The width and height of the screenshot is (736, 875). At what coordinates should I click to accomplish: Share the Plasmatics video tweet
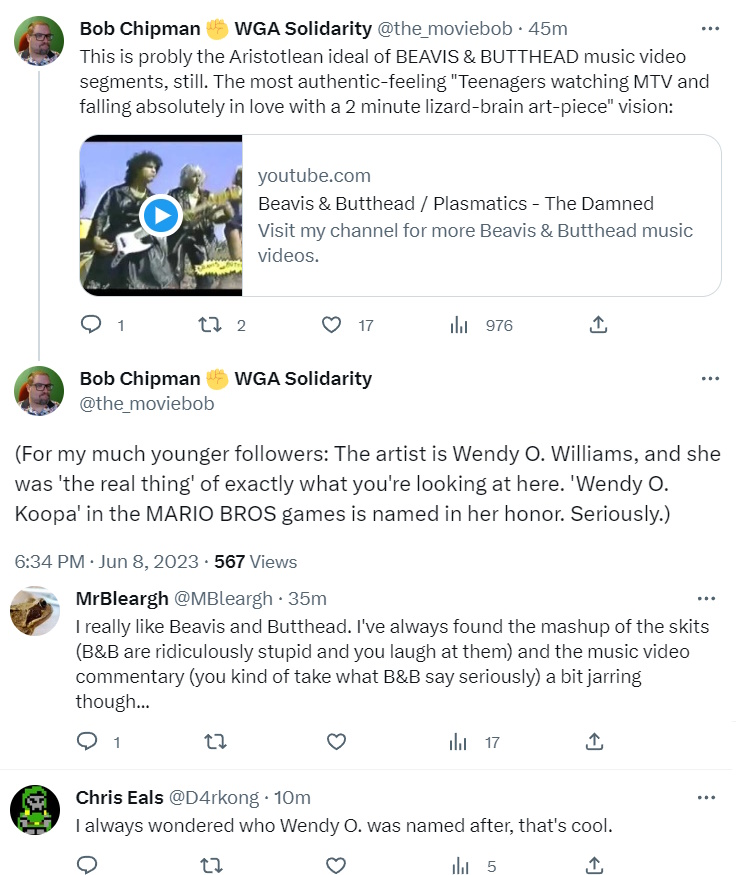pos(598,325)
